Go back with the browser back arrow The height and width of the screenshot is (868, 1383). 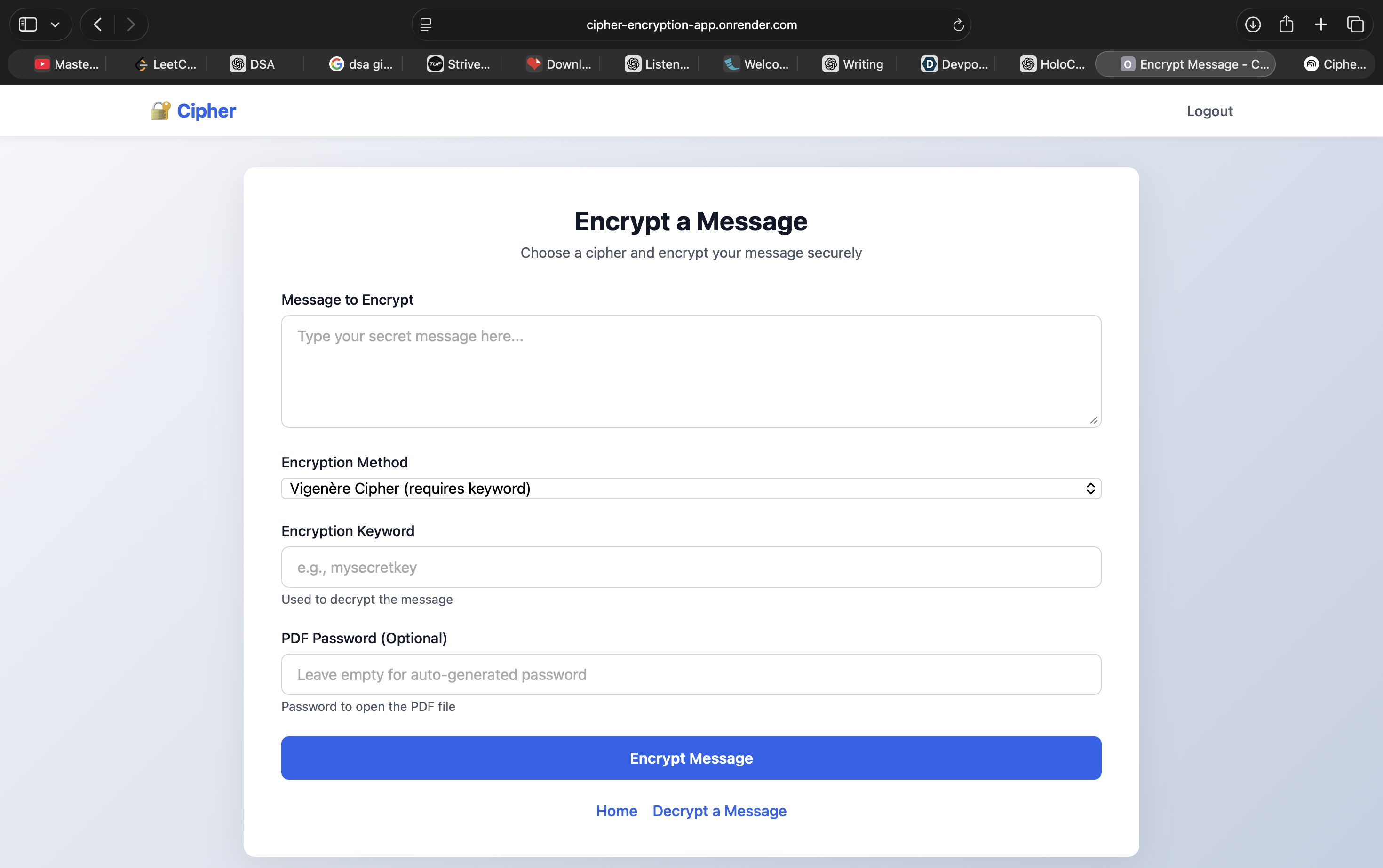(98, 24)
